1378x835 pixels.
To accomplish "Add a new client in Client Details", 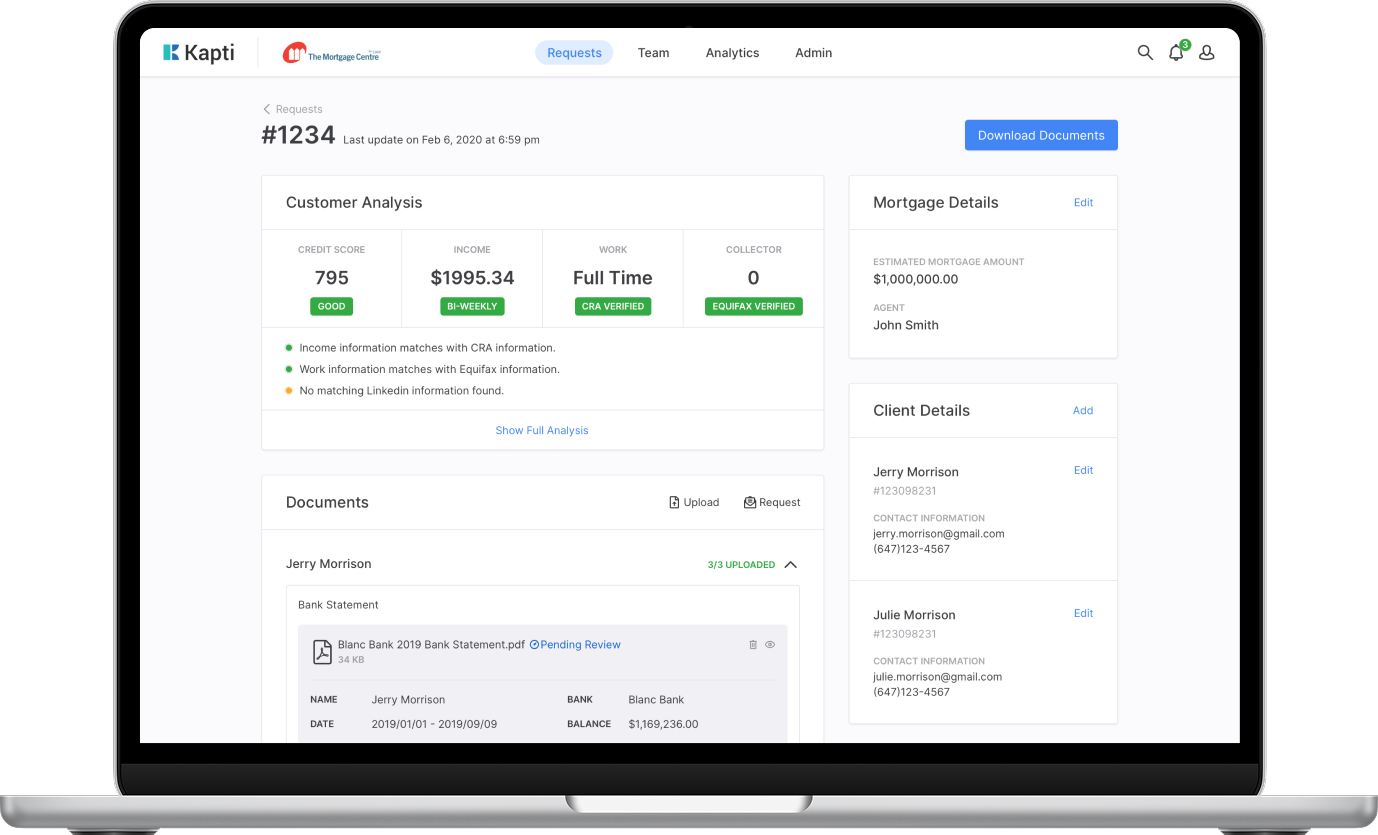I will 1083,410.
